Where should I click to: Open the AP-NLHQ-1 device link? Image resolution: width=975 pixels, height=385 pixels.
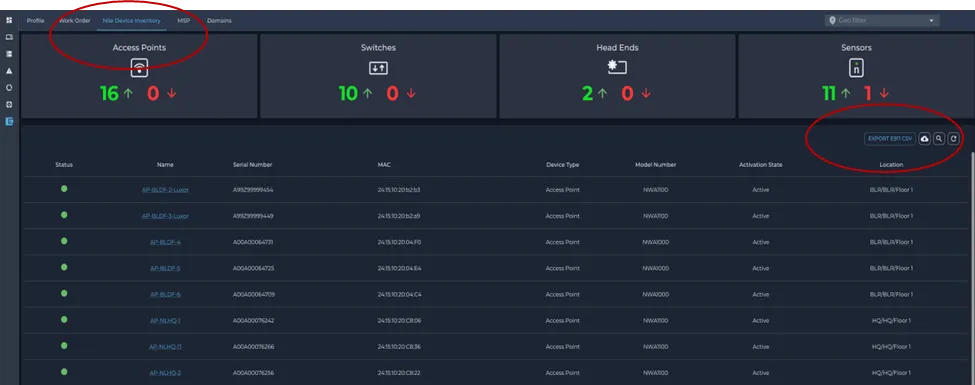click(x=165, y=320)
